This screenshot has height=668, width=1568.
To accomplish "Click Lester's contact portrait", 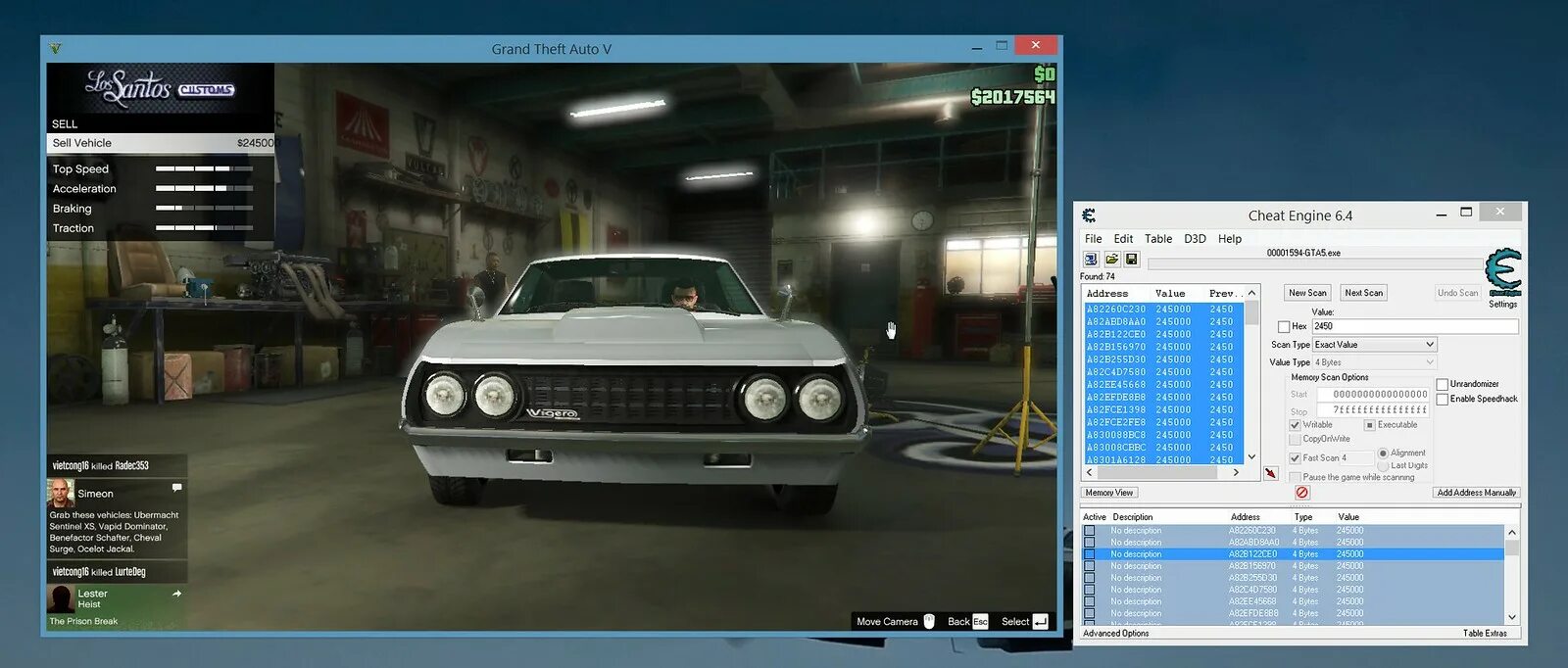I will (61, 598).
